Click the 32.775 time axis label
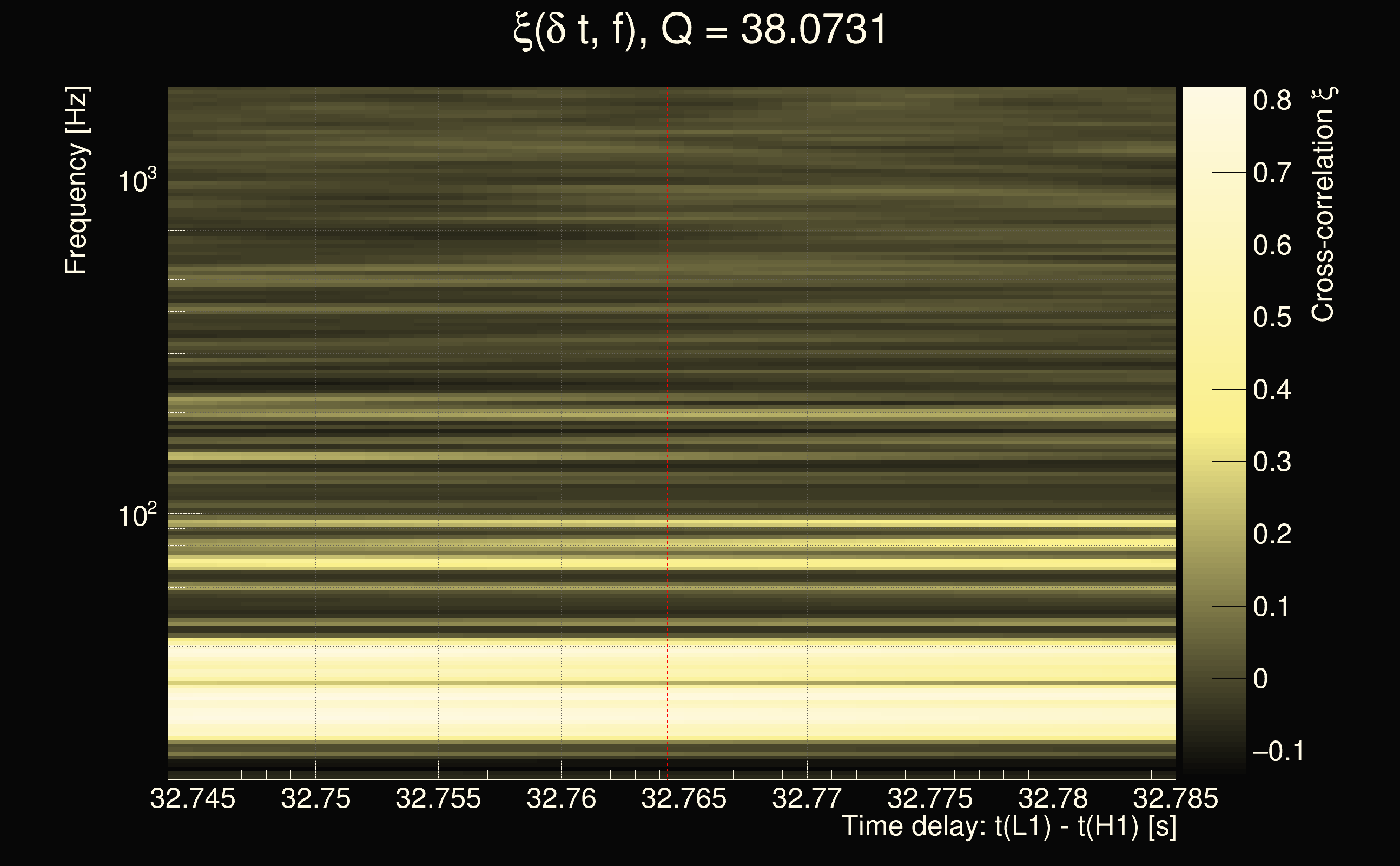The image size is (1400, 866). (929, 799)
